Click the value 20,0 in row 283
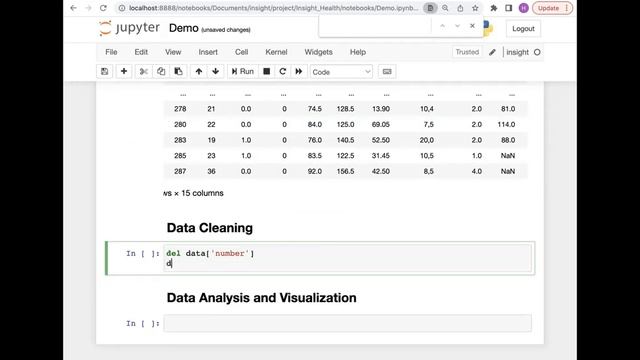640x360 pixels. pyautogui.click(x=427, y=140)
